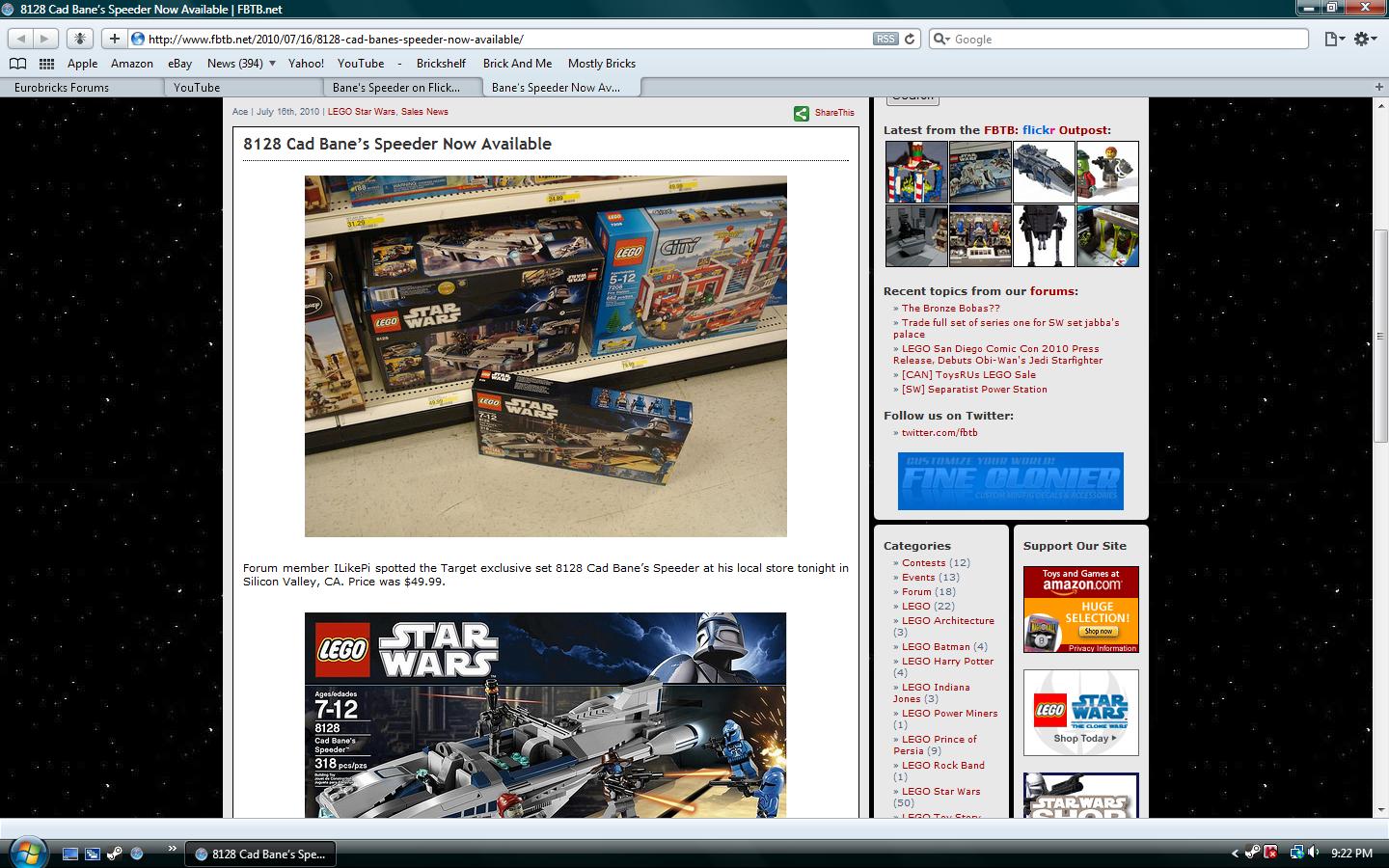Show hidden system tray icons
This screenshot has width=1389, height=868.
1235,854
